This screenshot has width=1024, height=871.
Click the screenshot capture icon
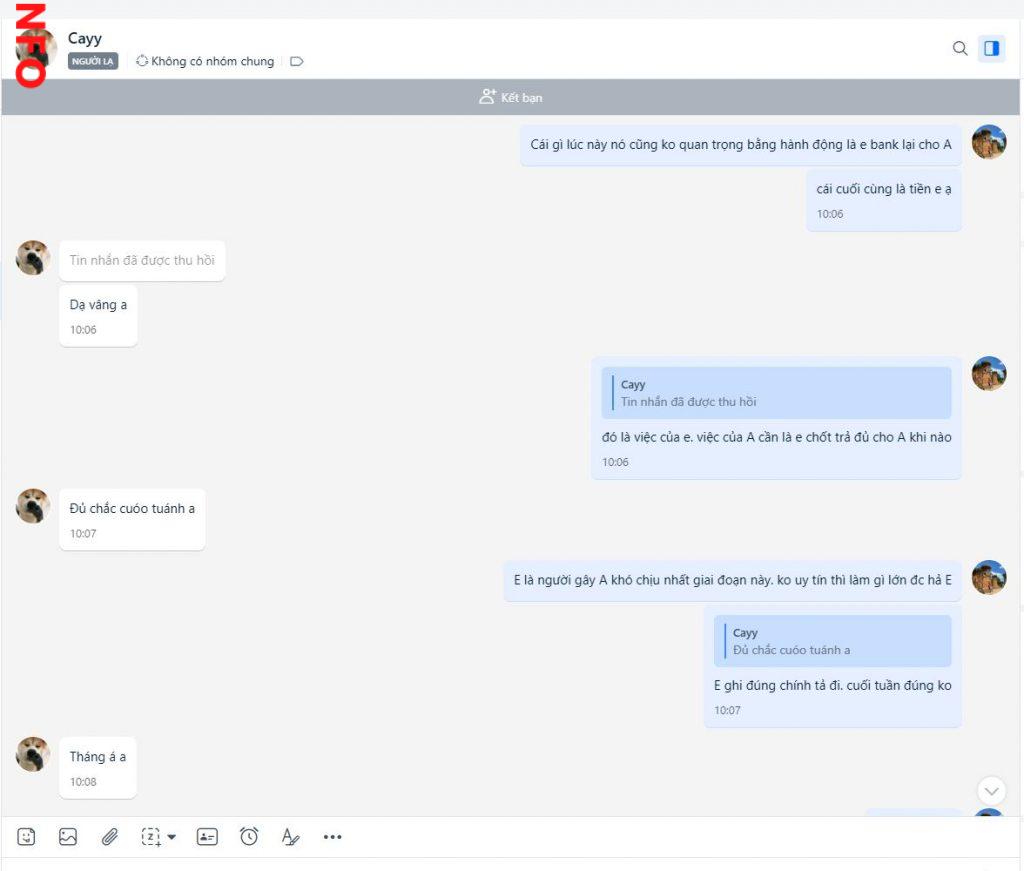click(x=151, y=837)
